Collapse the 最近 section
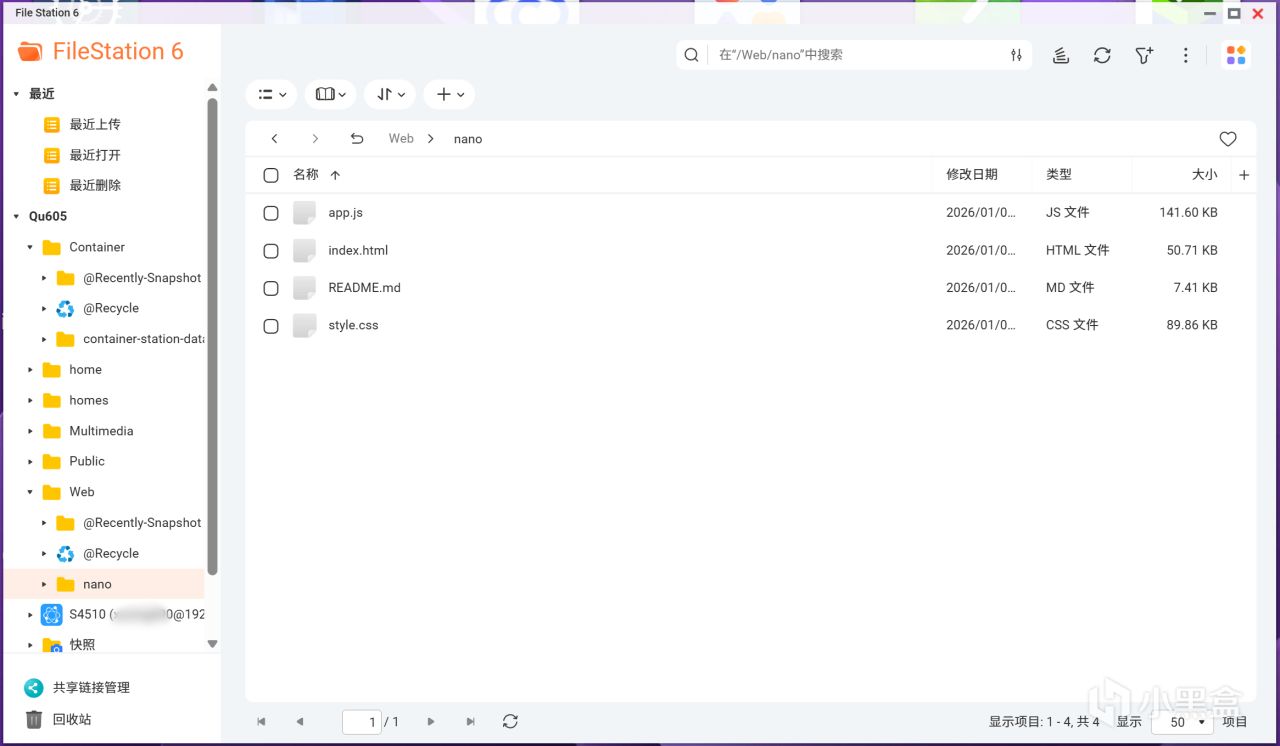 (x=16, y=94)
